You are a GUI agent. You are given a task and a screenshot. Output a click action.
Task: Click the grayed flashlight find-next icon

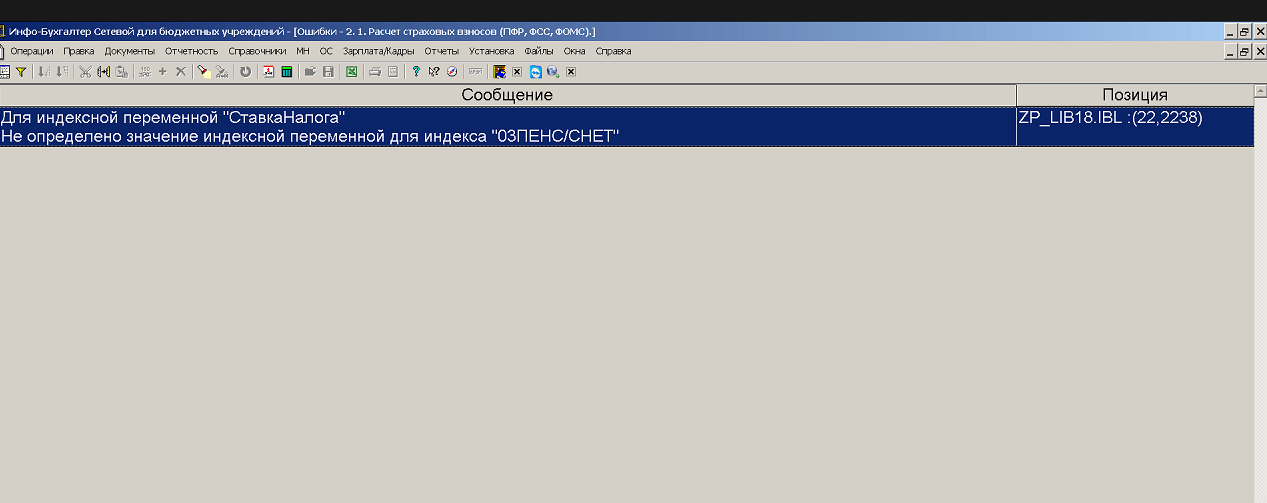(222, 72)
